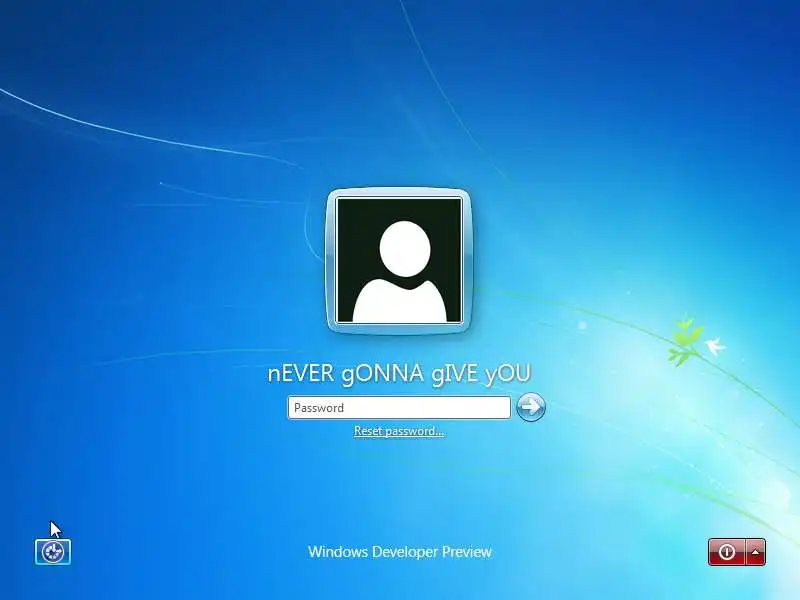Click the nEVER gONNA gIVE yOU username
This screenshot has height=600, width=800.
[399, 374]
